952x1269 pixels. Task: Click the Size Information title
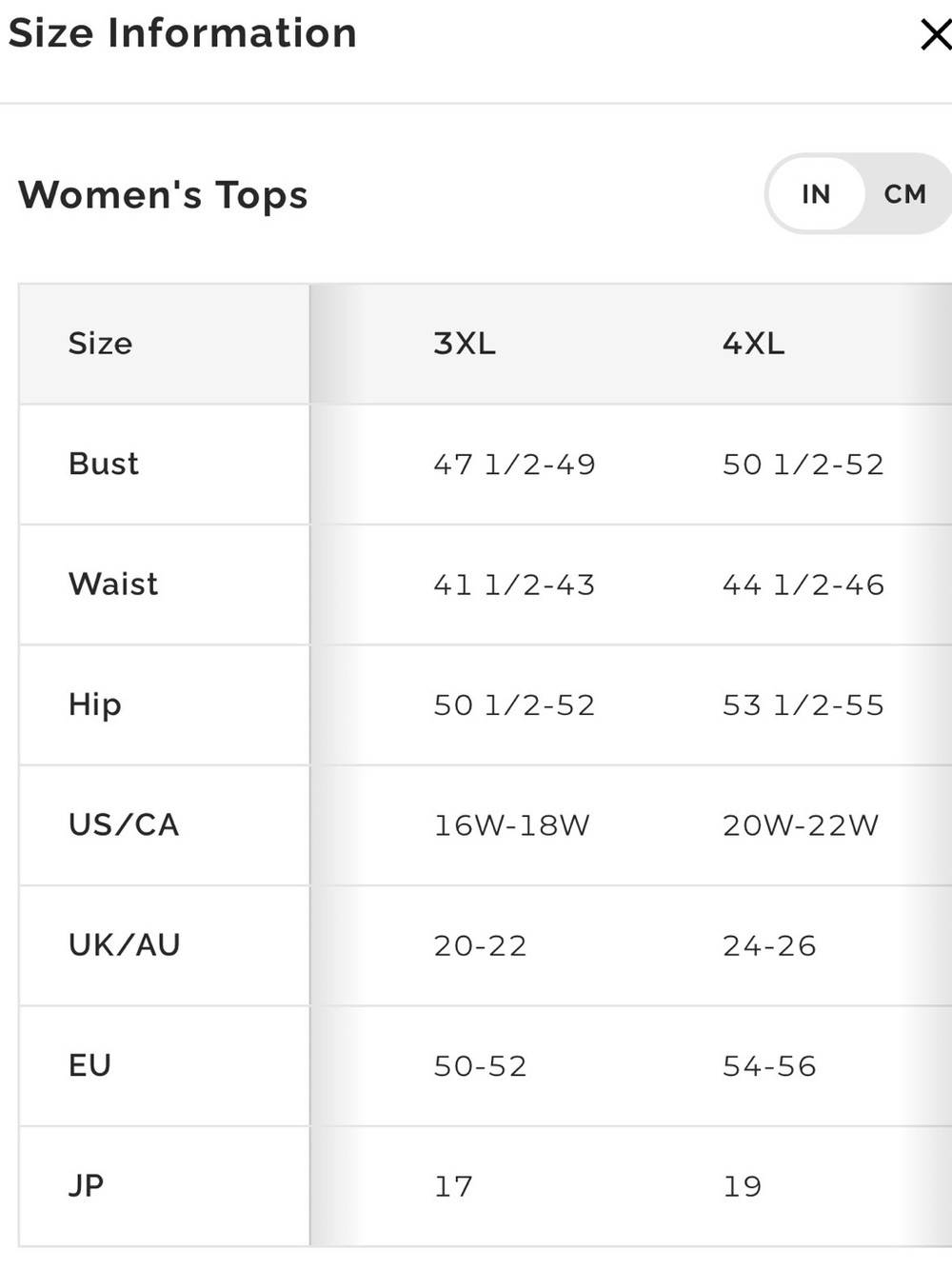pos(182,33)
